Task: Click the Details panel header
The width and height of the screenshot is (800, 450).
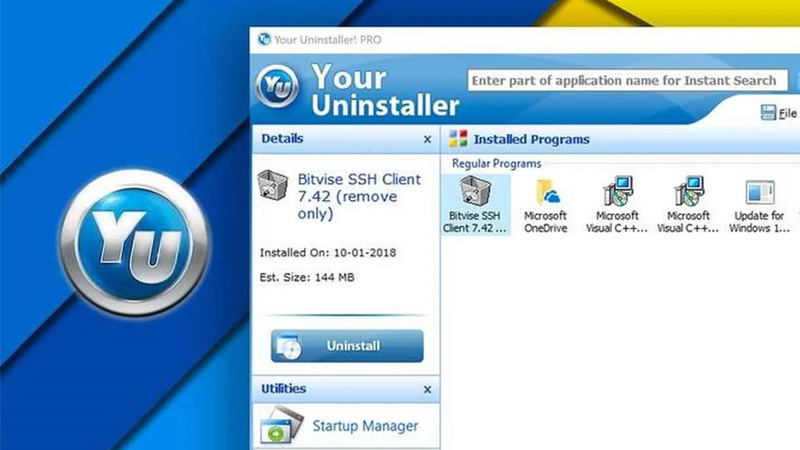Action: [x=346, y=139]
